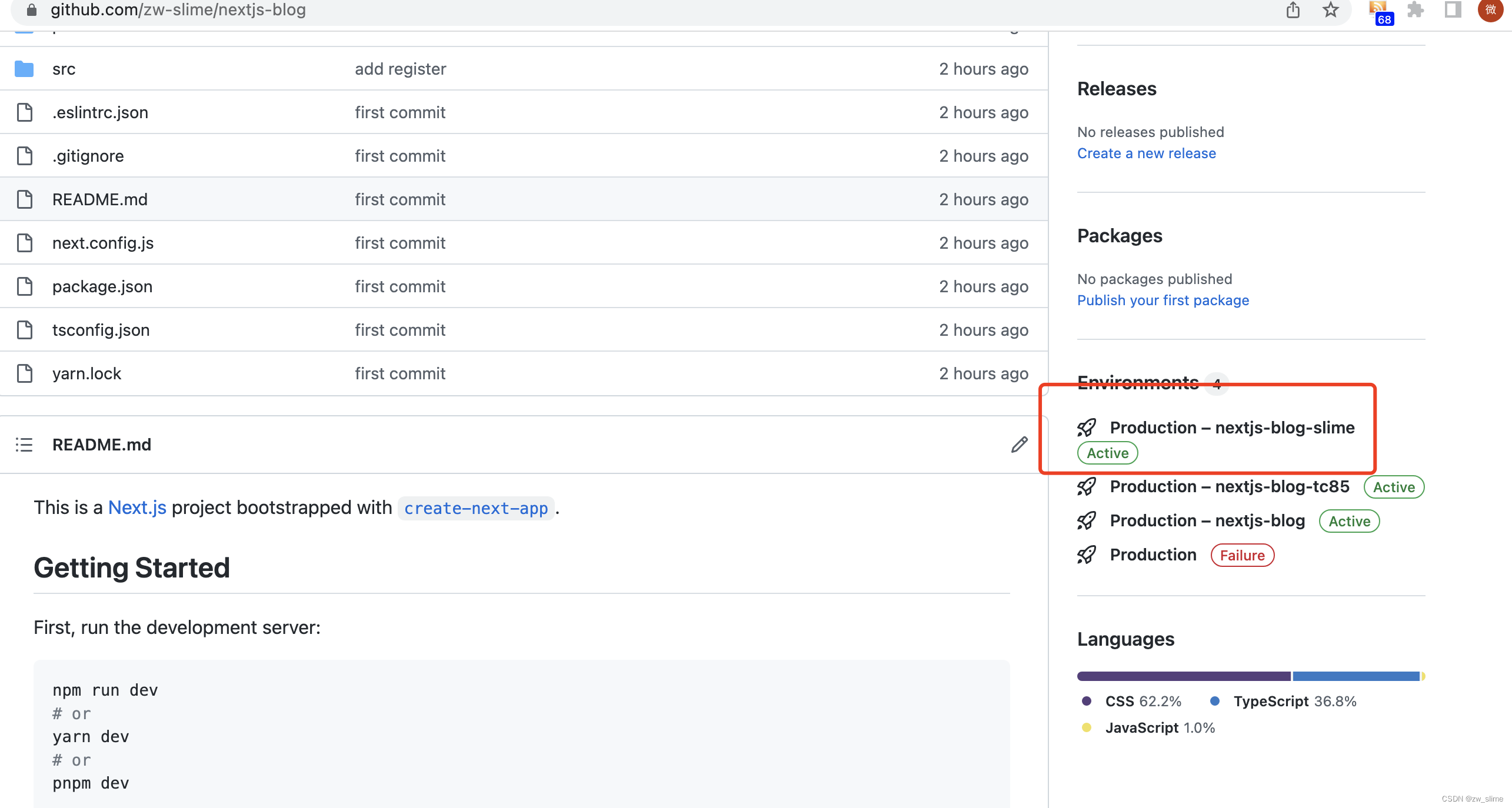
Task: Click the rocket icon for nextjs-blog-tc85
Action: (1087, 486)
